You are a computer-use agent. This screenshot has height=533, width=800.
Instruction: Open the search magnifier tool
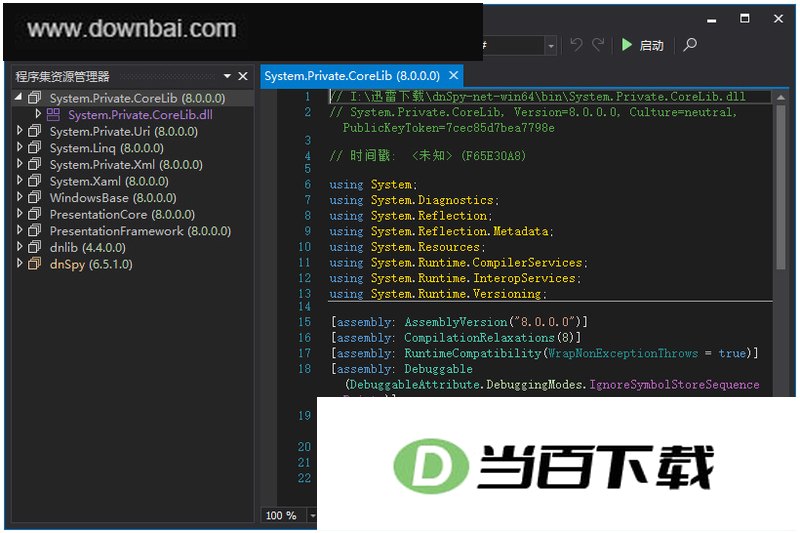tap(690, 45)
